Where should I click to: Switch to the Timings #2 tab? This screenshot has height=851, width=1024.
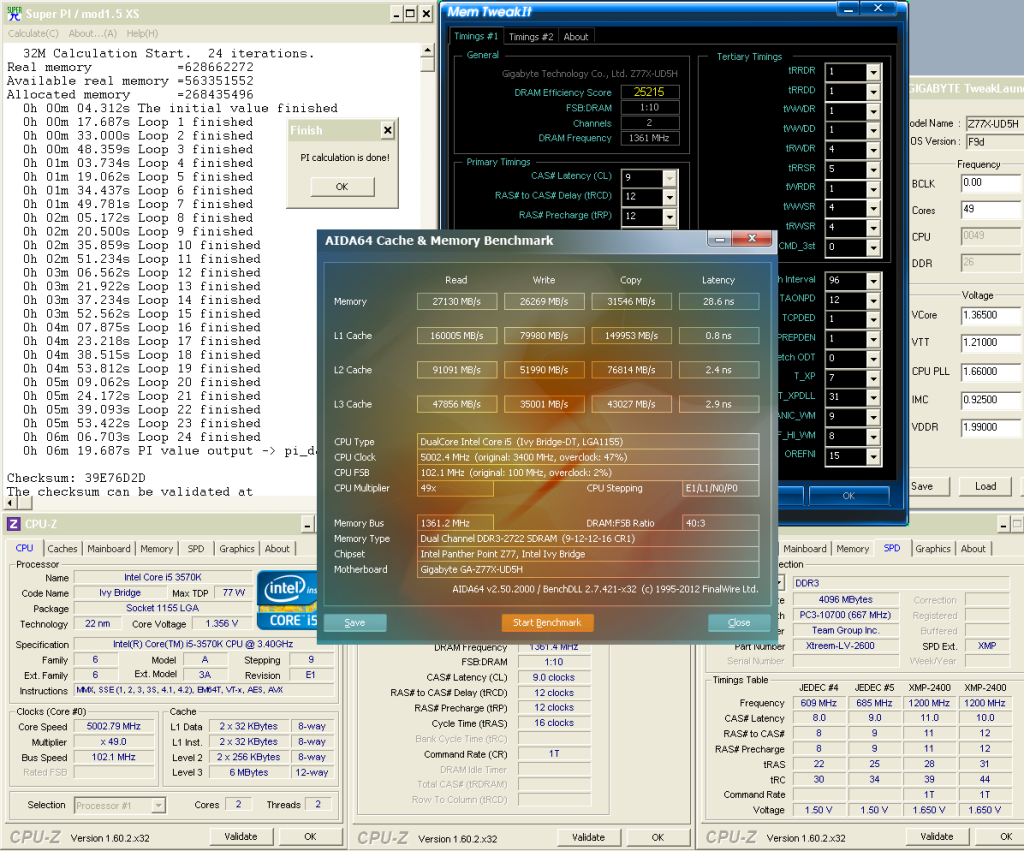[x=530, y=37]
